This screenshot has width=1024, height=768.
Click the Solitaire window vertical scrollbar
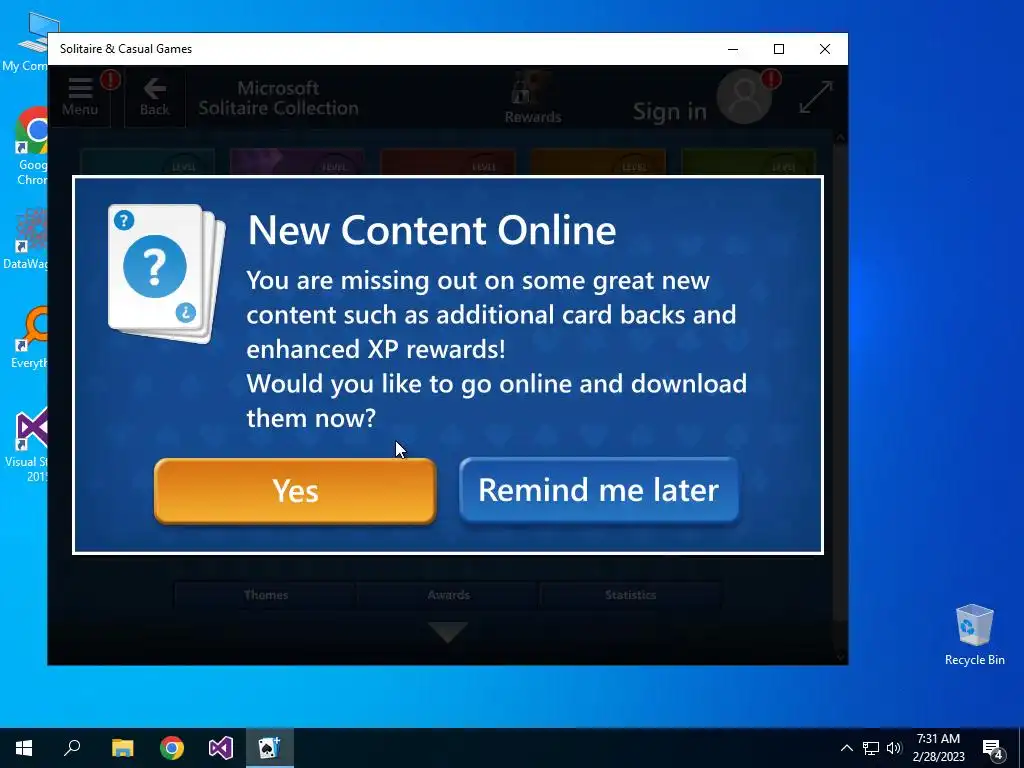(x=840, y=397)
